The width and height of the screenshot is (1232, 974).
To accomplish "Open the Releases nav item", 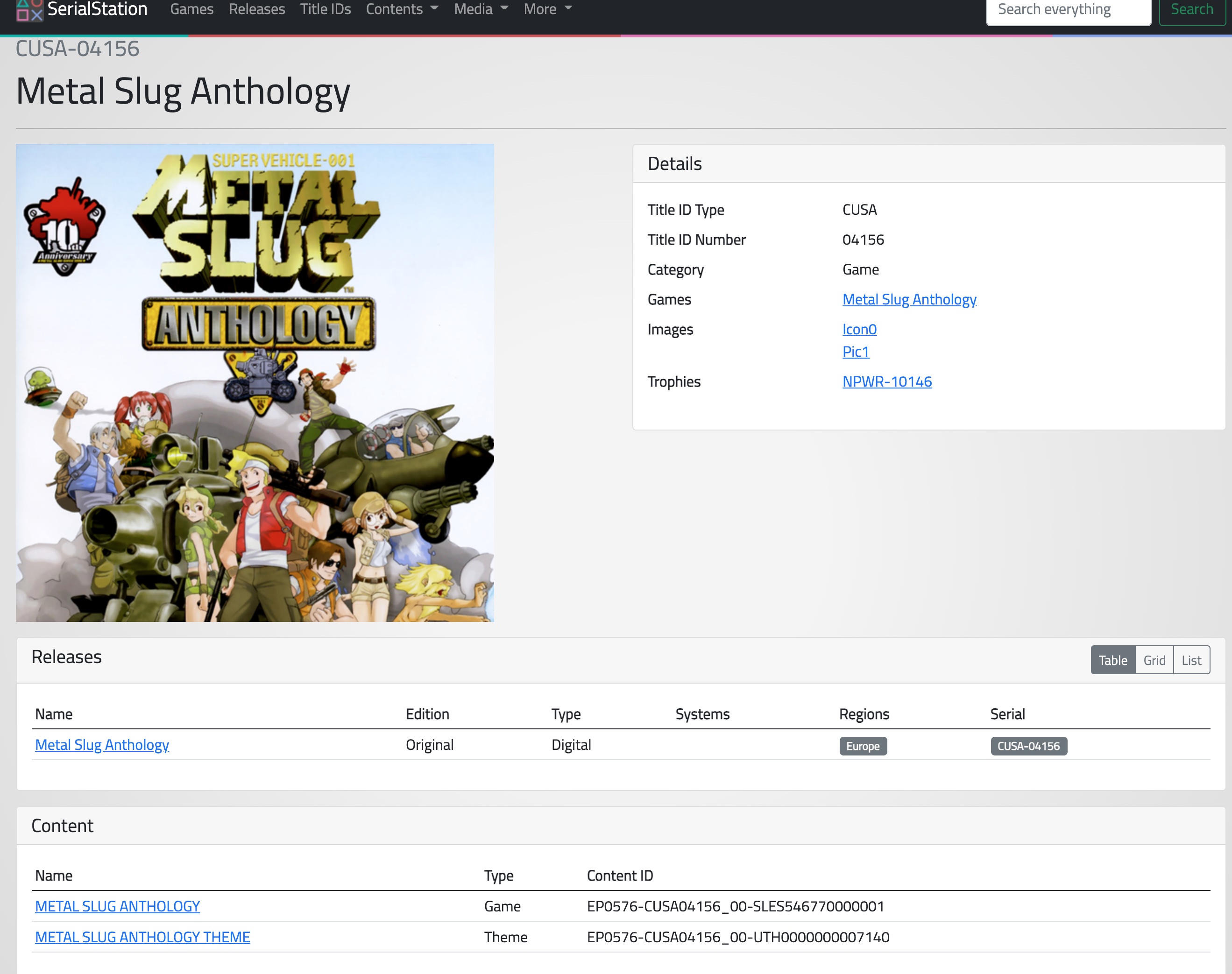I will pyautogui.click(x=257, y=9).
